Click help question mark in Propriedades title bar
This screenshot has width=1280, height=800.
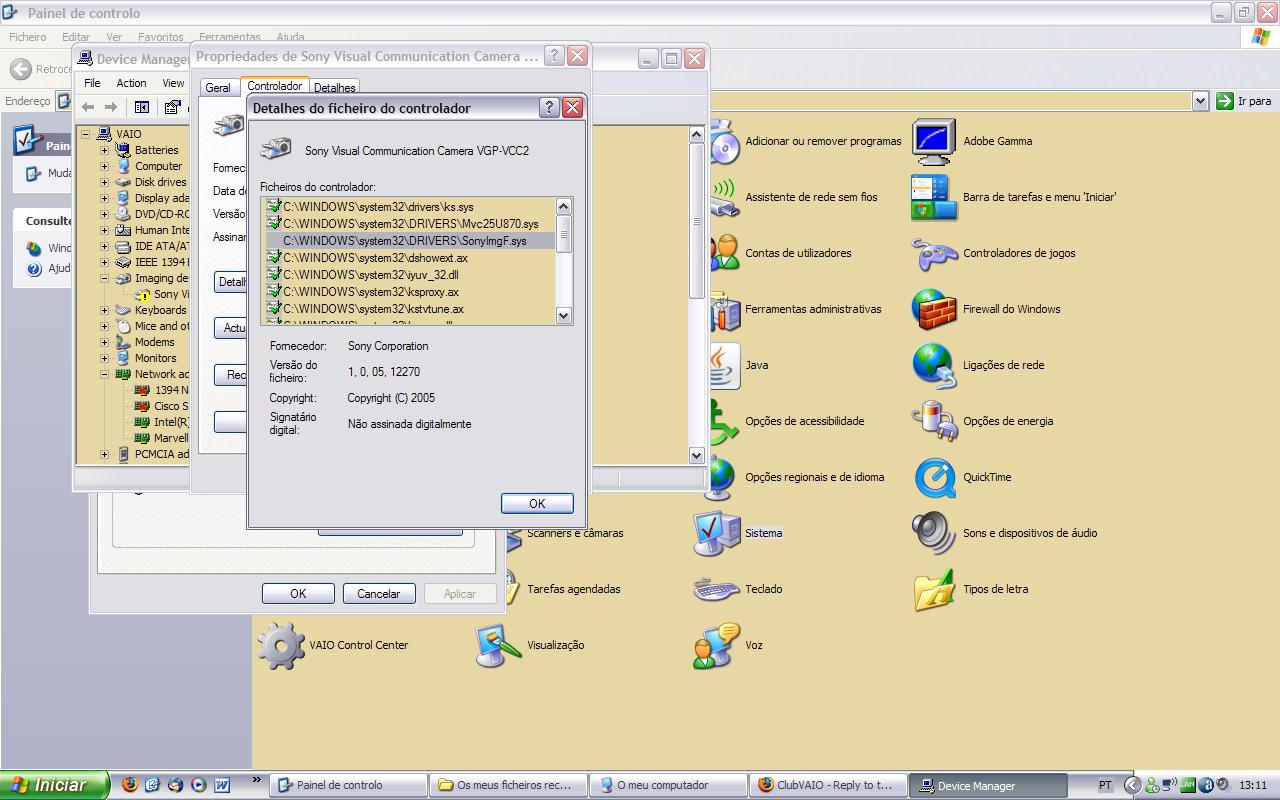(x=554, y=56)
